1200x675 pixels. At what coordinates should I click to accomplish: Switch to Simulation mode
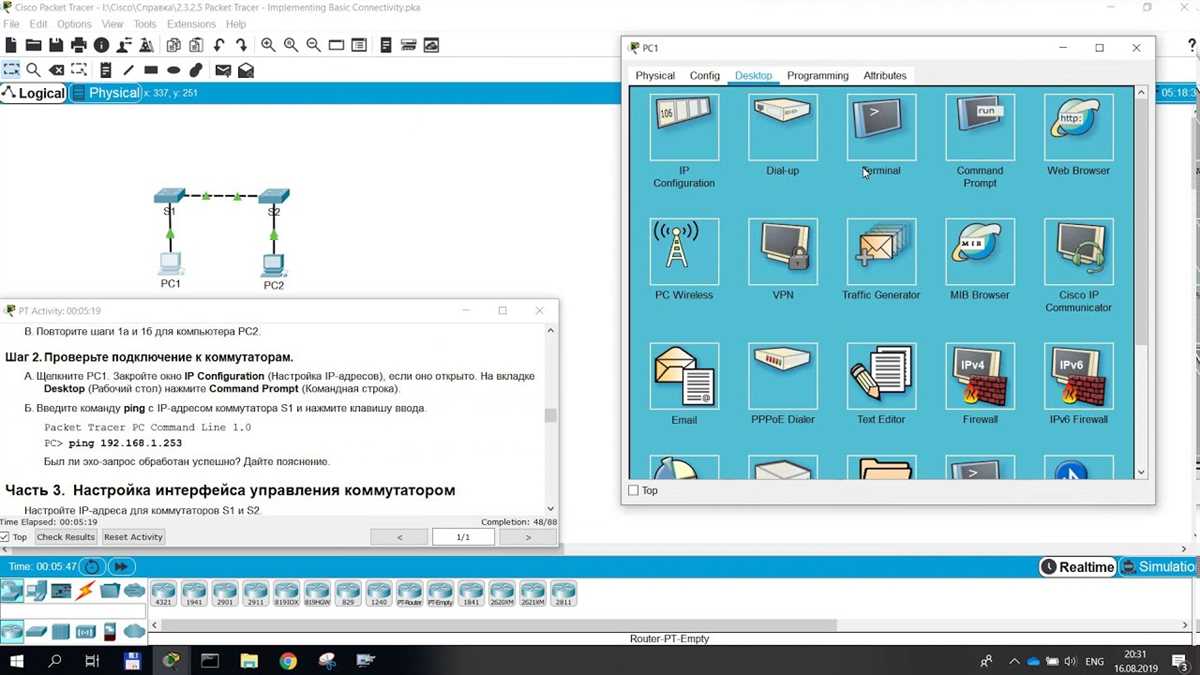1160,567
